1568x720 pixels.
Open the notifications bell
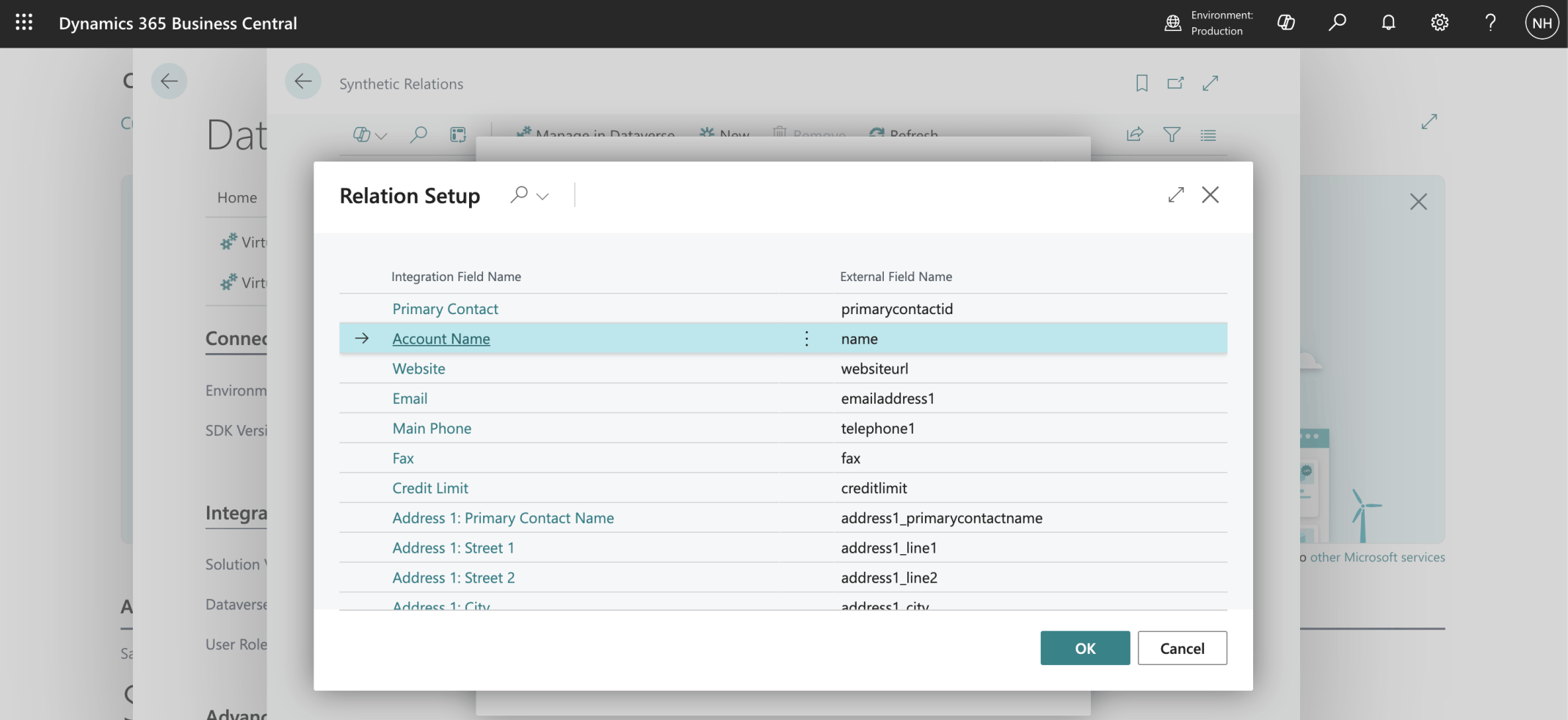[1388, 23]
